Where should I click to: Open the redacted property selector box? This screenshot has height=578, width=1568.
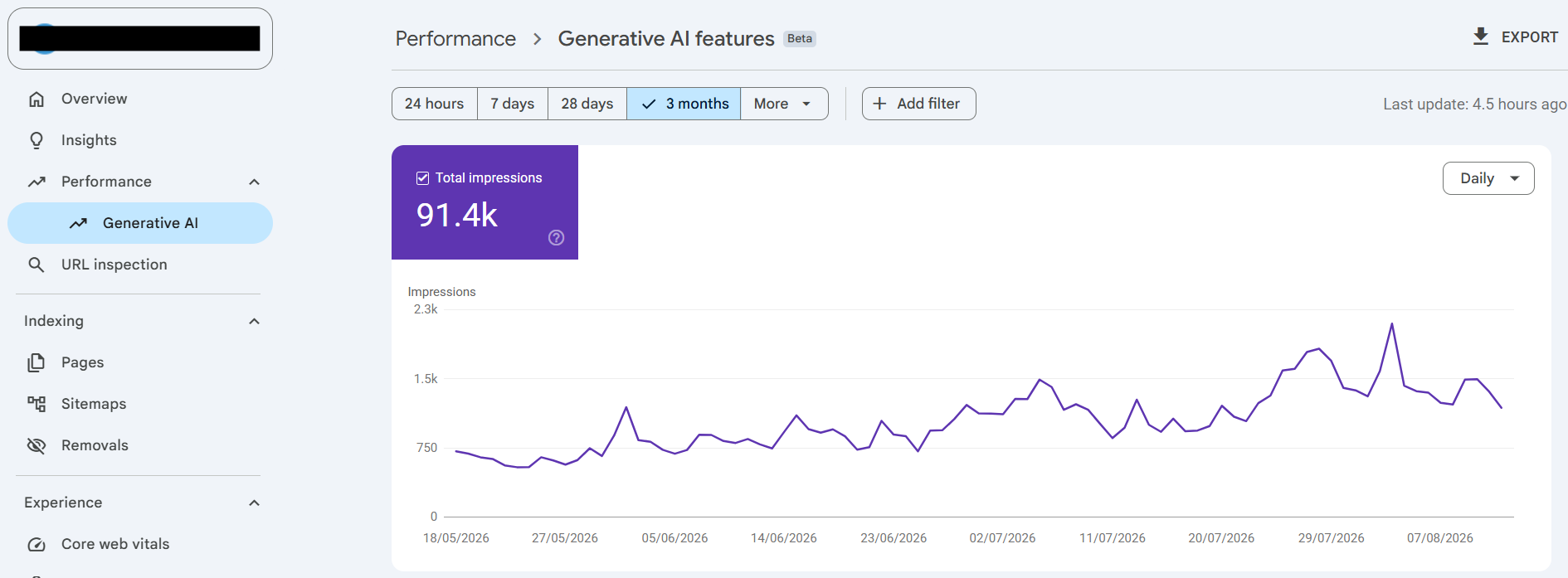pyautogui.click(x=140, y=39)
